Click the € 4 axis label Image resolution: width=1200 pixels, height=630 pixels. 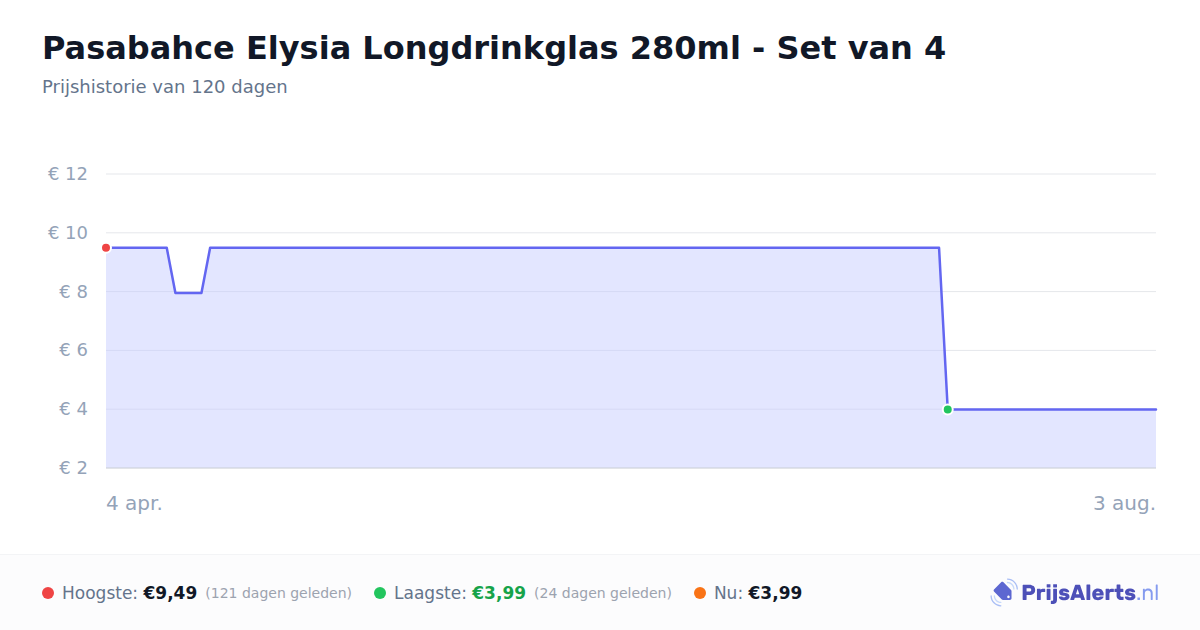(74, 409)
